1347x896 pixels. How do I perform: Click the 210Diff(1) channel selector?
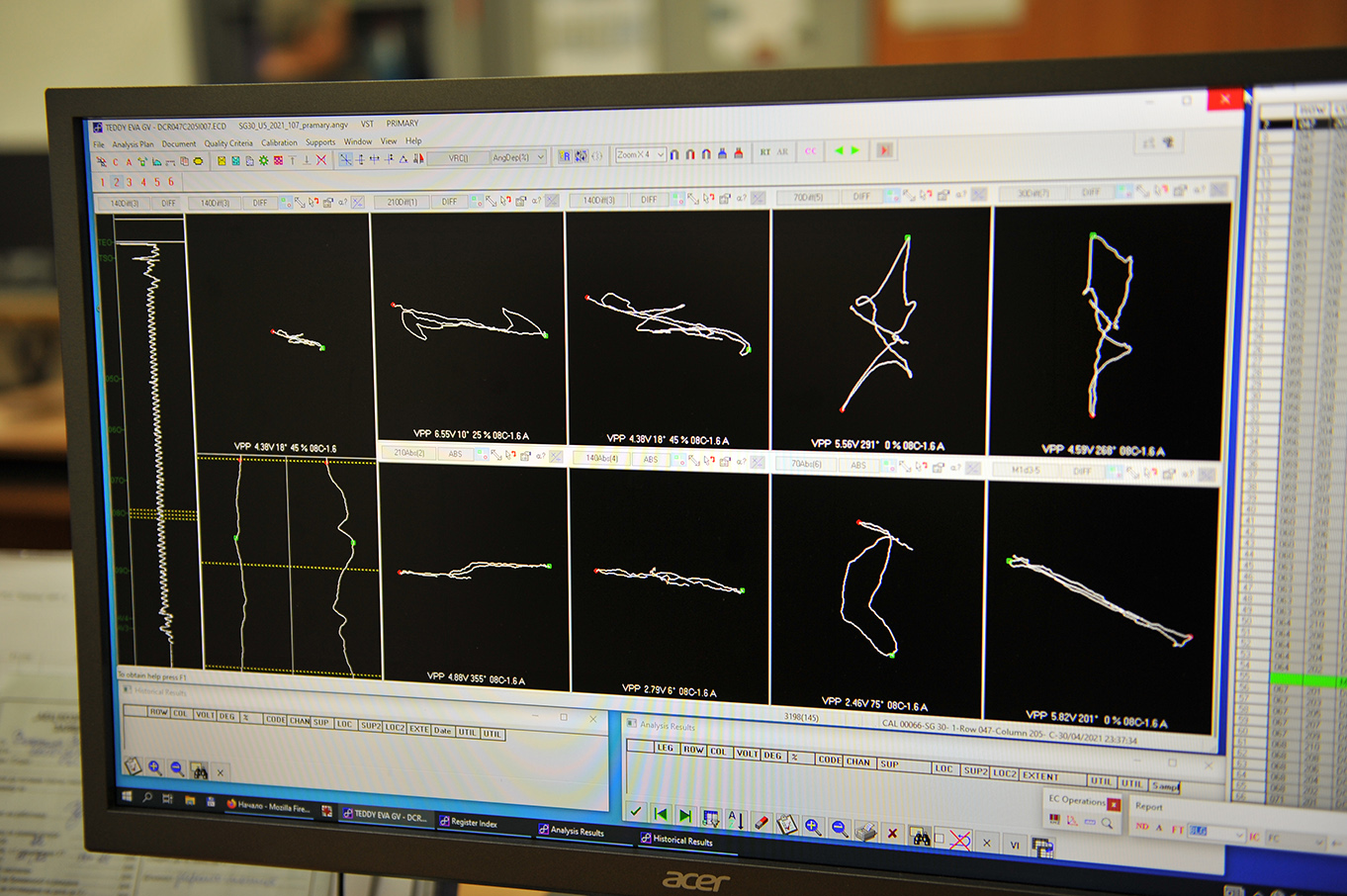402,202
